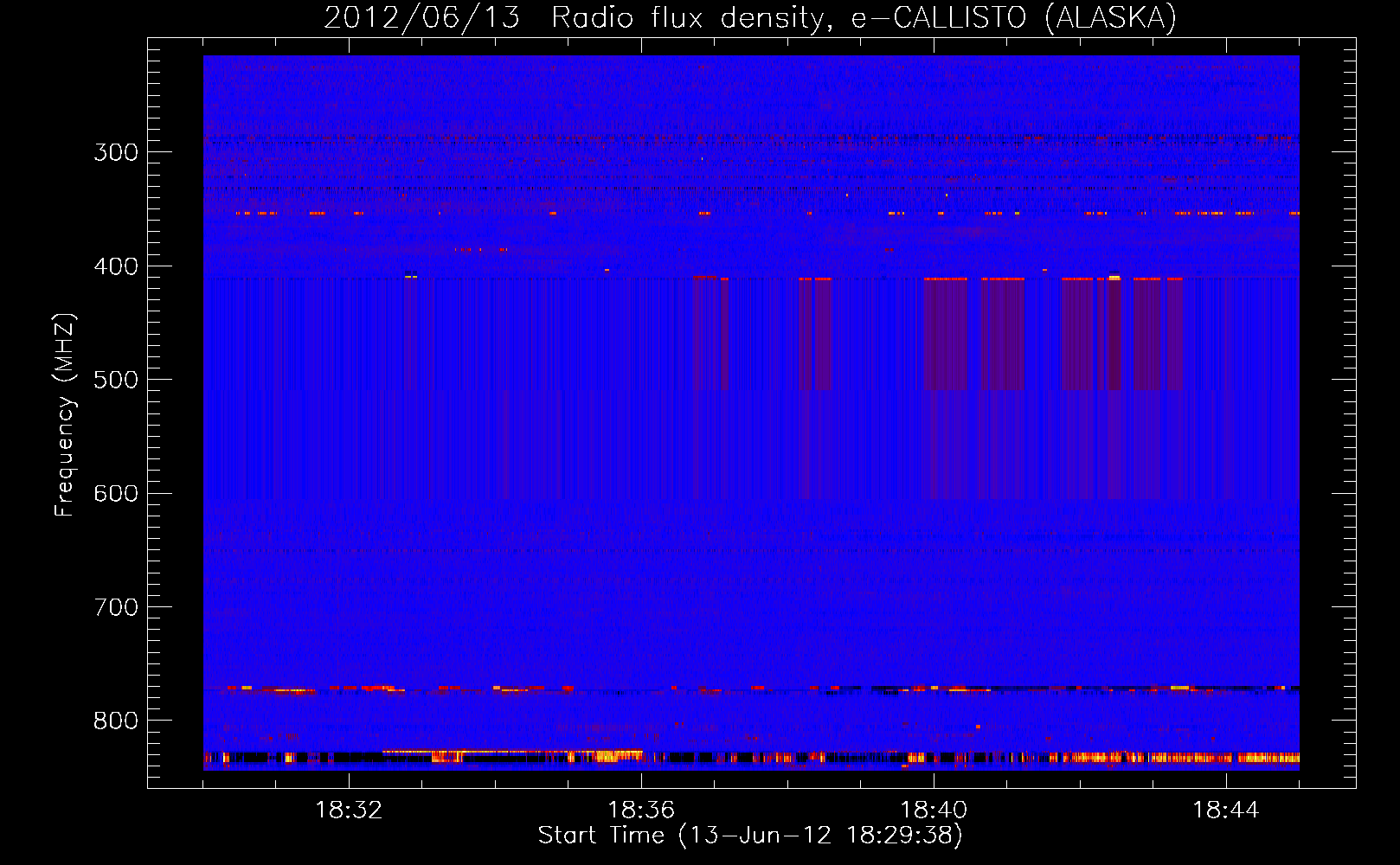Viewport: 1400px width, 865px height.
Task: Click the 18:44 time tick label
Action: (1226, 811)
